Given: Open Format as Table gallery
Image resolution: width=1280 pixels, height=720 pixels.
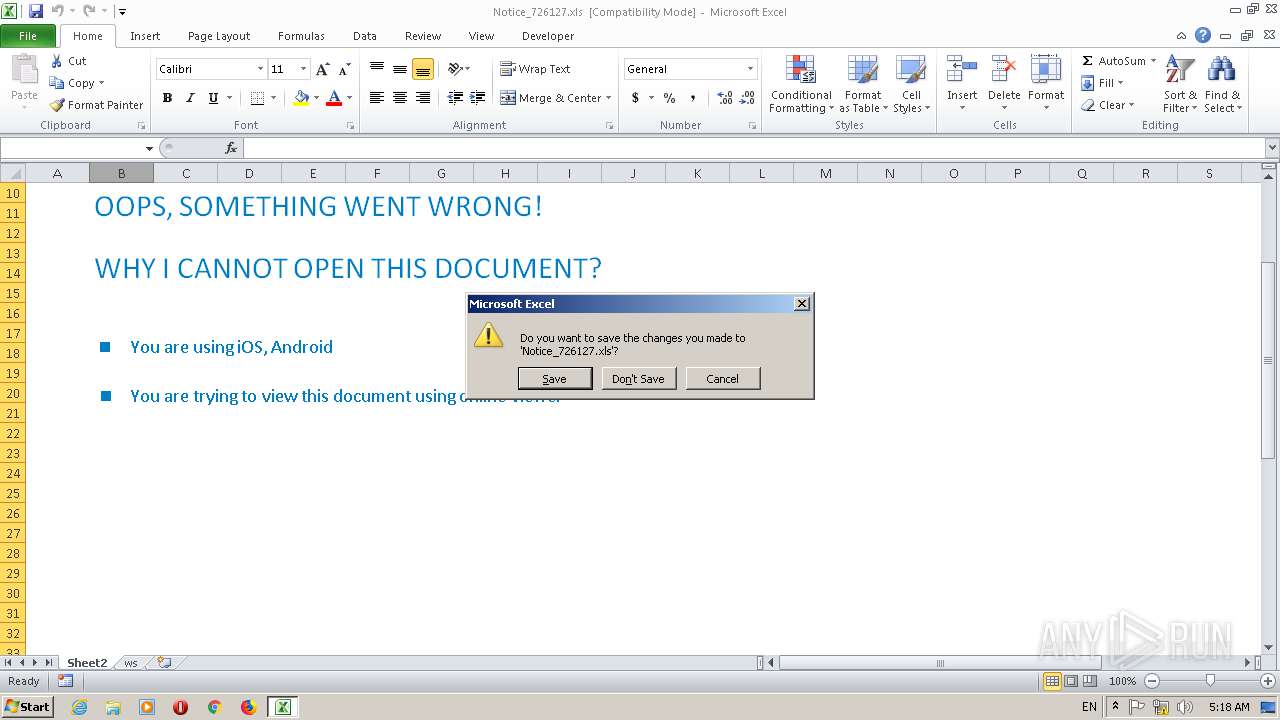Looking at the screenshot, I should coord(862,85).
